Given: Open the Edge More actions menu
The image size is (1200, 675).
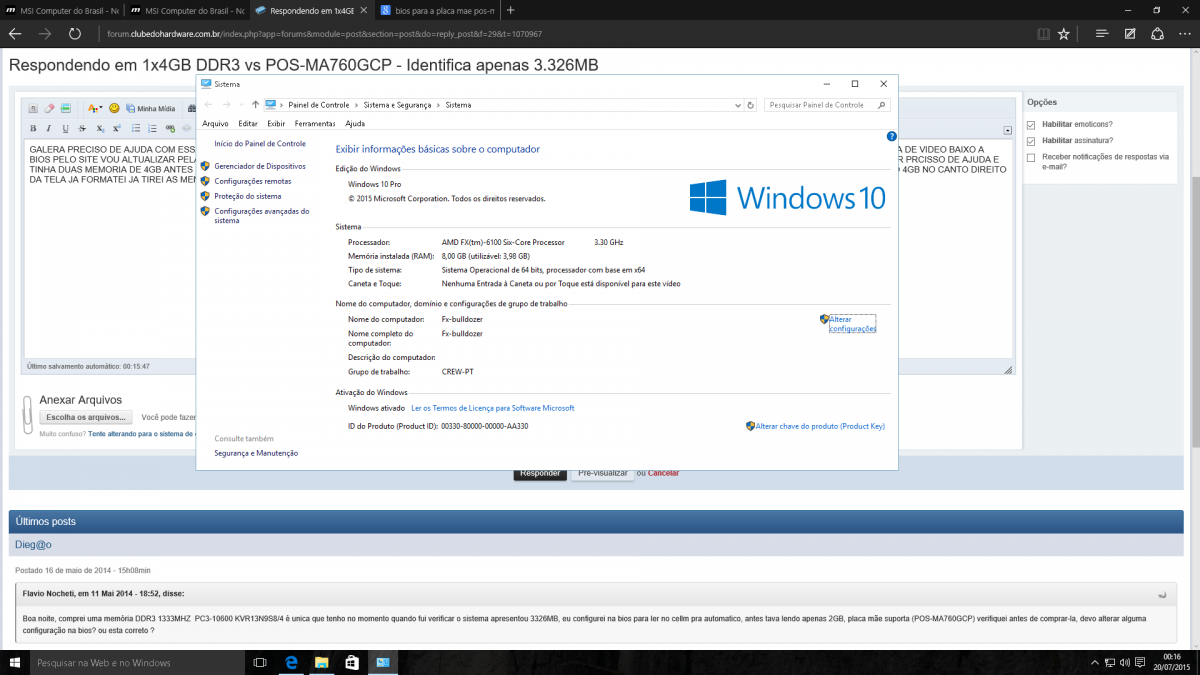Looking at the screenshot, I should point(1185,33).
